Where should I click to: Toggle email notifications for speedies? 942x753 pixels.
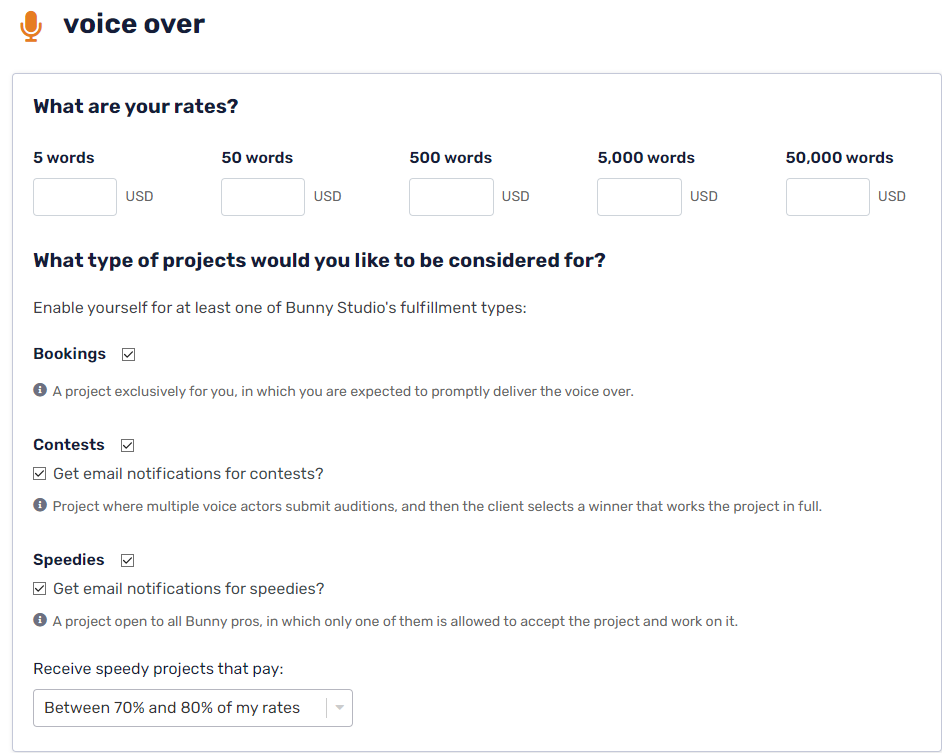[x=40, y=588]
